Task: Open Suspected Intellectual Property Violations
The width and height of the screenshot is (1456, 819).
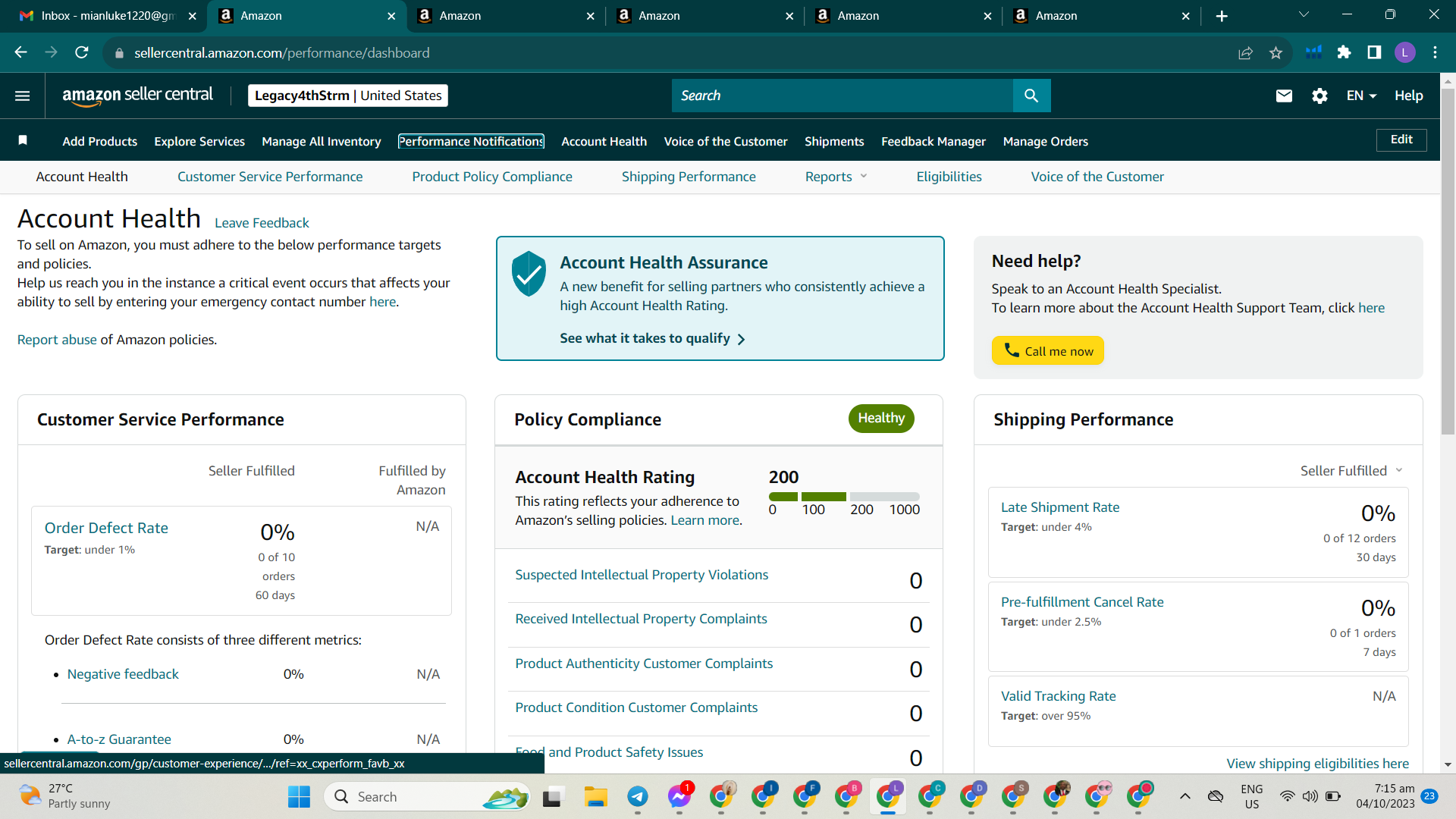Action: coord(642,575)
